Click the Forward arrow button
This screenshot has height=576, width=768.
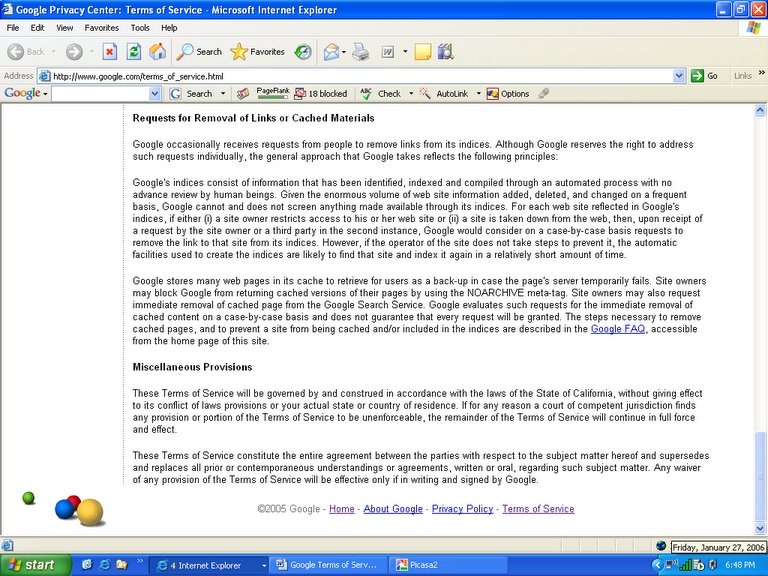click(74, 51)
